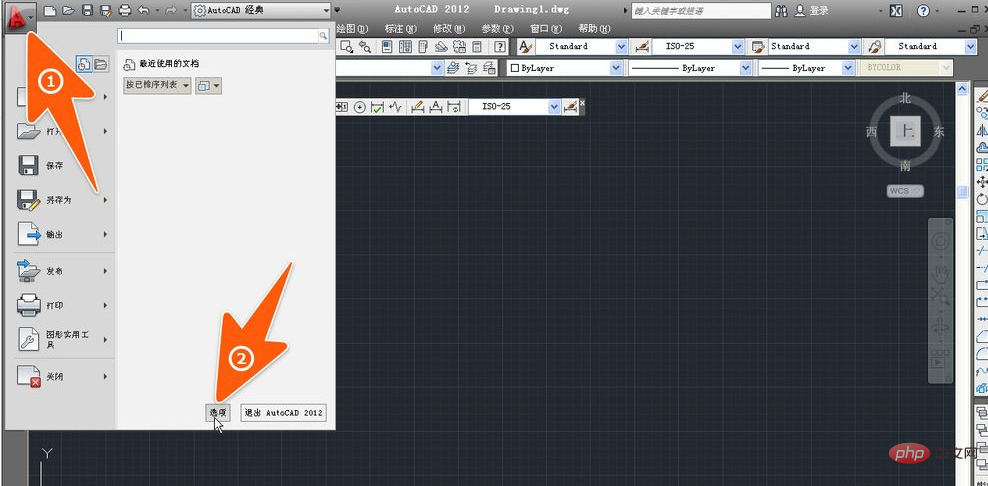
Task: Open the ByLayer color control dropdown
Action: pyautogui.click(x=615, y=67)
